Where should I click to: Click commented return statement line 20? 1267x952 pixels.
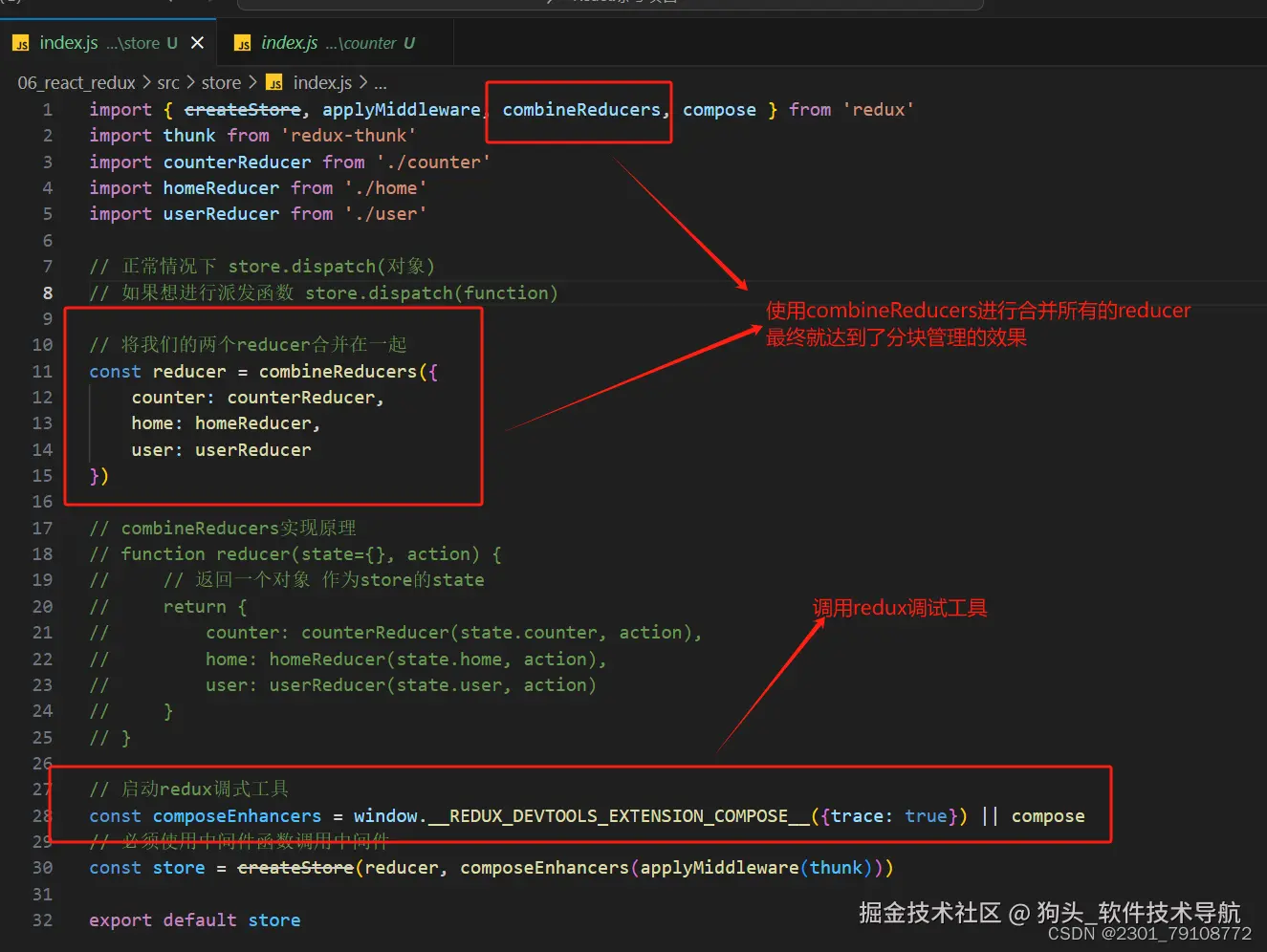pos(168,607)
